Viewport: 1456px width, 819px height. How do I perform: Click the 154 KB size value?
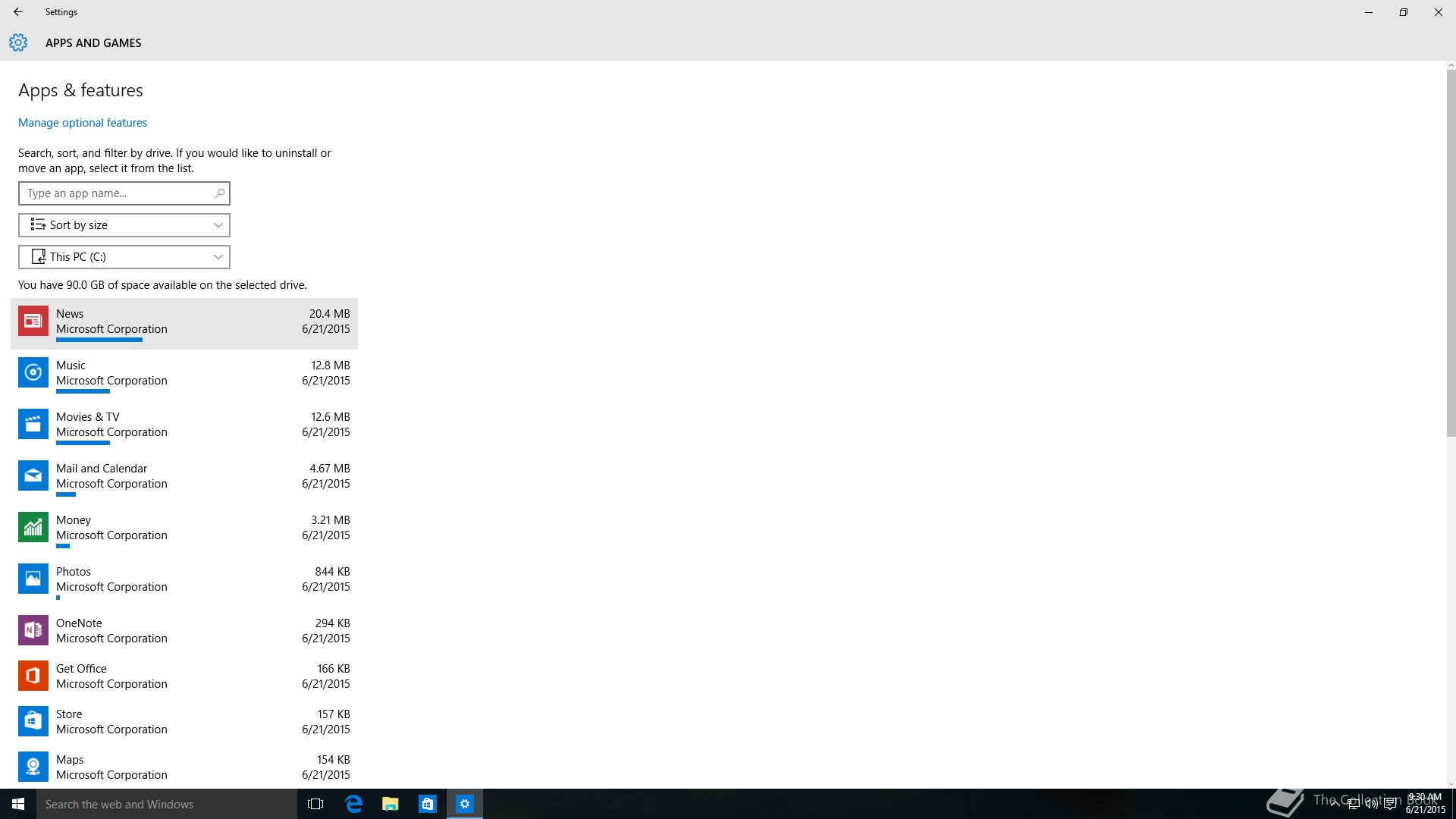[334, 760]
